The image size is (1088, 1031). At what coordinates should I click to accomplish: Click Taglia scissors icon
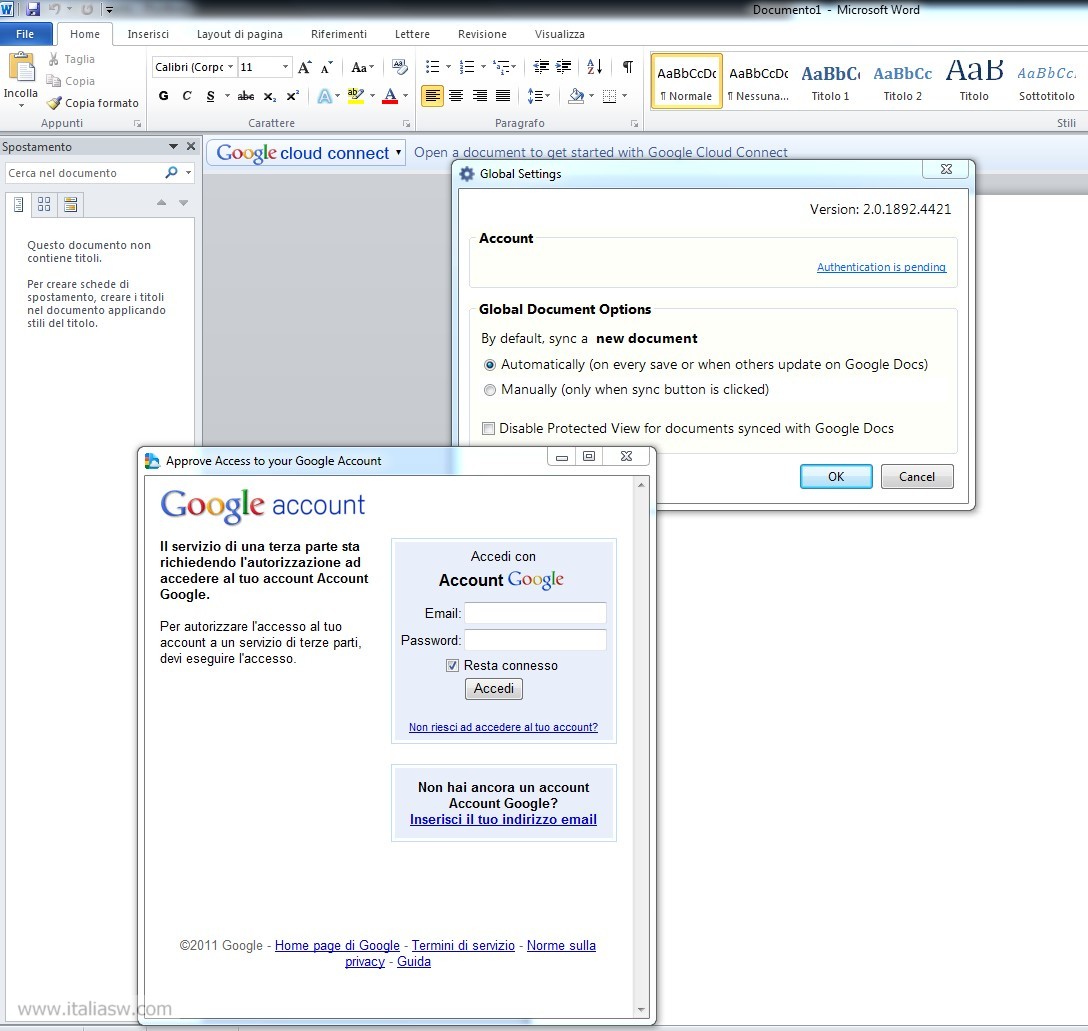53,59
